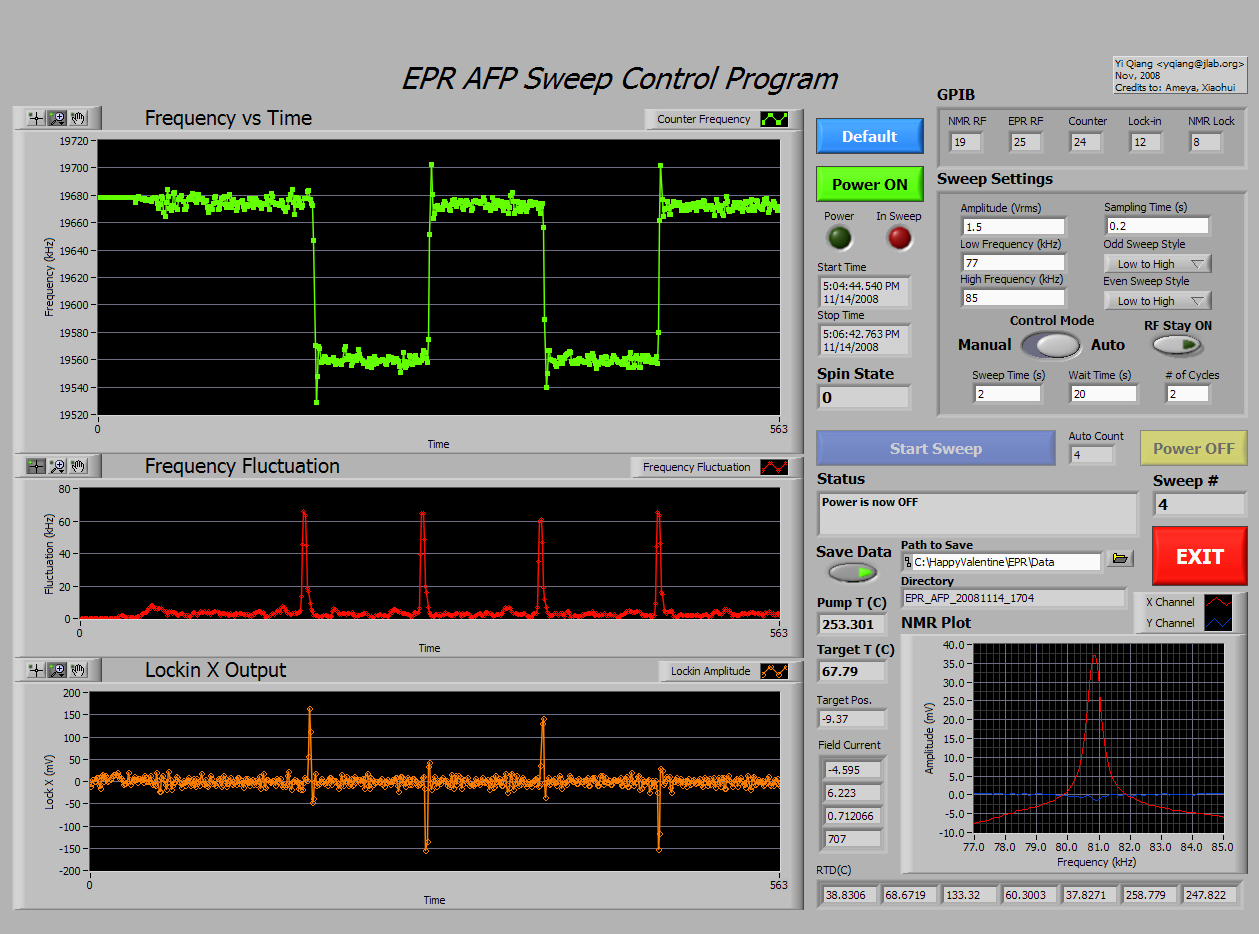Click the Auto Count value field

click(1092, 454)
